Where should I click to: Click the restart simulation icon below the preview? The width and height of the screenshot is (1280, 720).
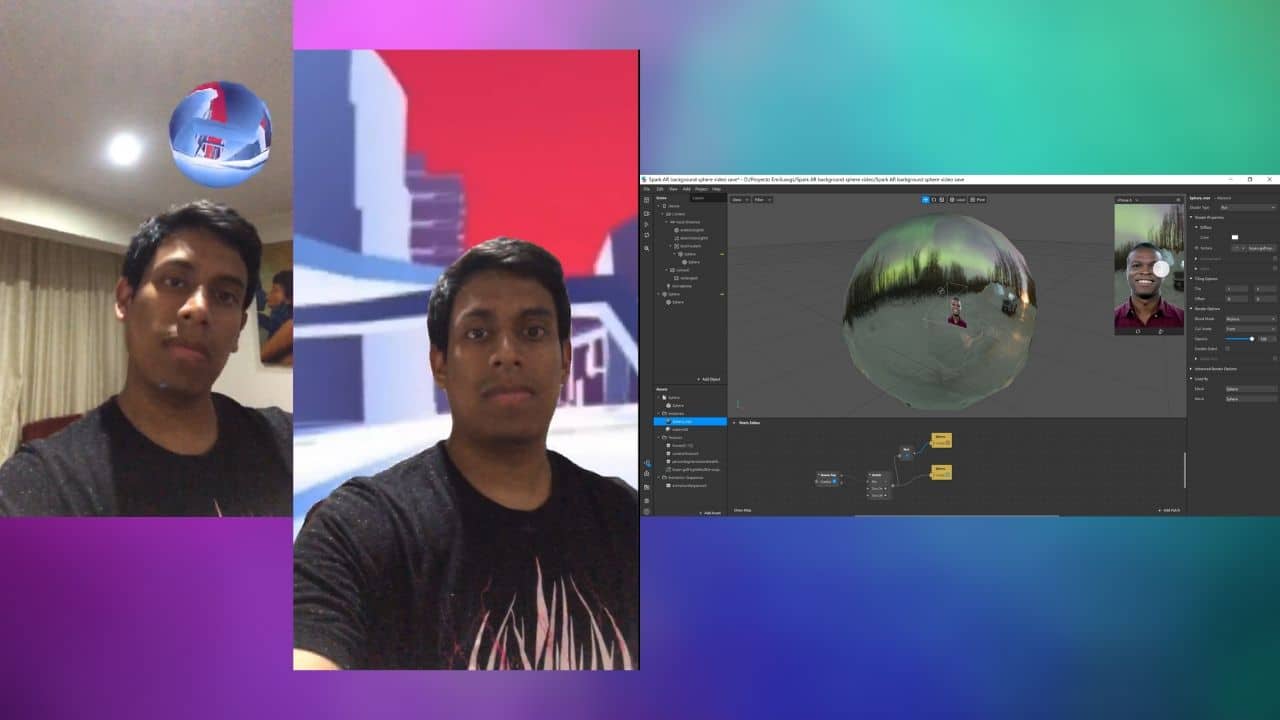(1138, 330)
